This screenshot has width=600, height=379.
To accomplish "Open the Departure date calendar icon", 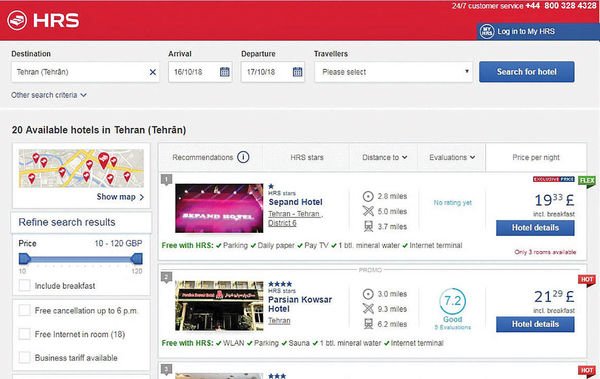I will click(297, 72).
